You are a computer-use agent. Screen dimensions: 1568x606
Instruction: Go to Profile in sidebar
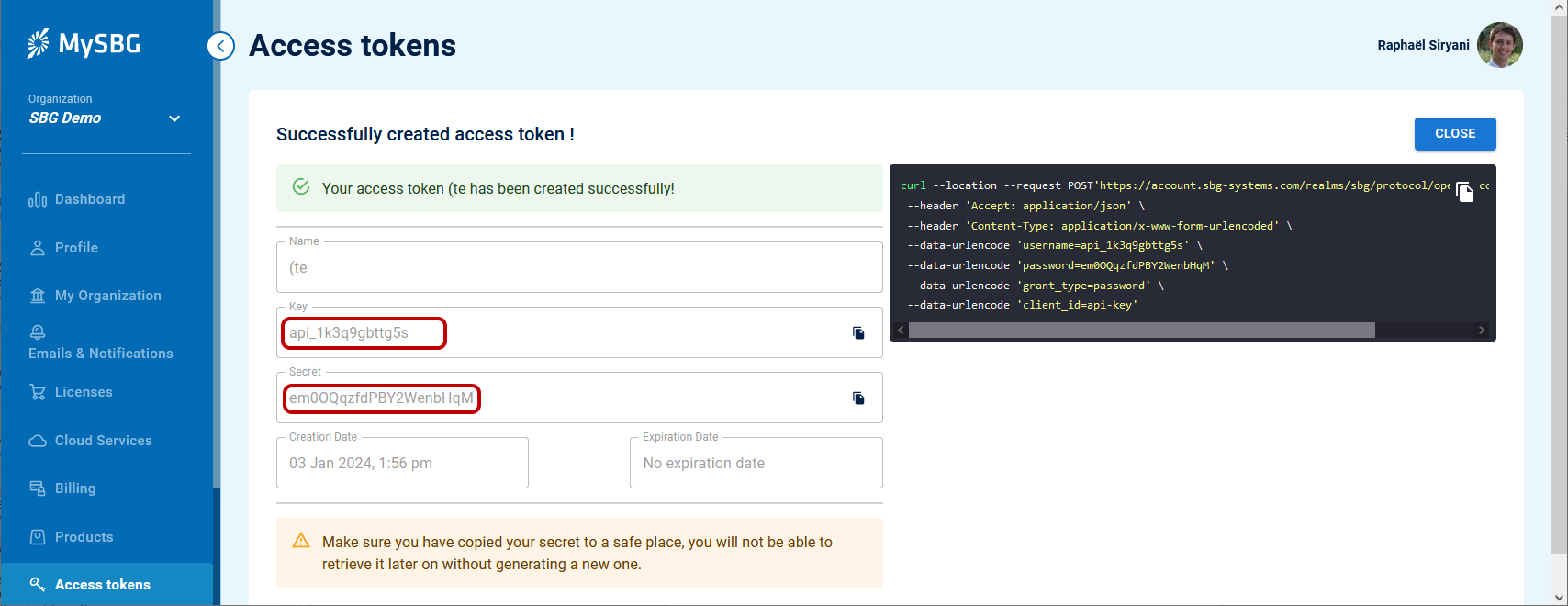(x=76, y=248)
